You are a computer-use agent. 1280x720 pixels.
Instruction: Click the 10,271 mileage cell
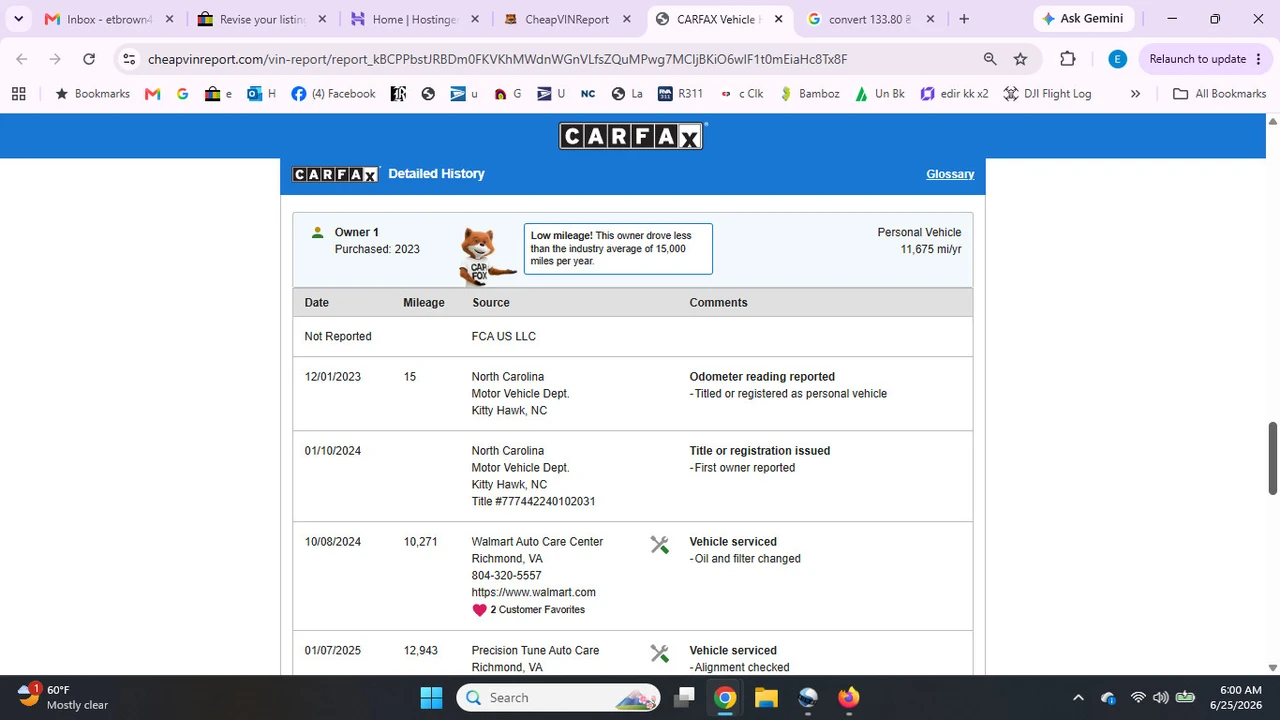coord(421,542)
